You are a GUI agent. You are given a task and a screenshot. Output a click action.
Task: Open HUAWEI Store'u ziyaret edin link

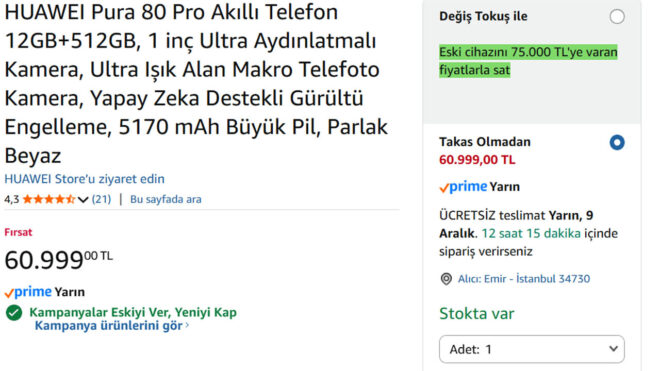tap(85, 179)
